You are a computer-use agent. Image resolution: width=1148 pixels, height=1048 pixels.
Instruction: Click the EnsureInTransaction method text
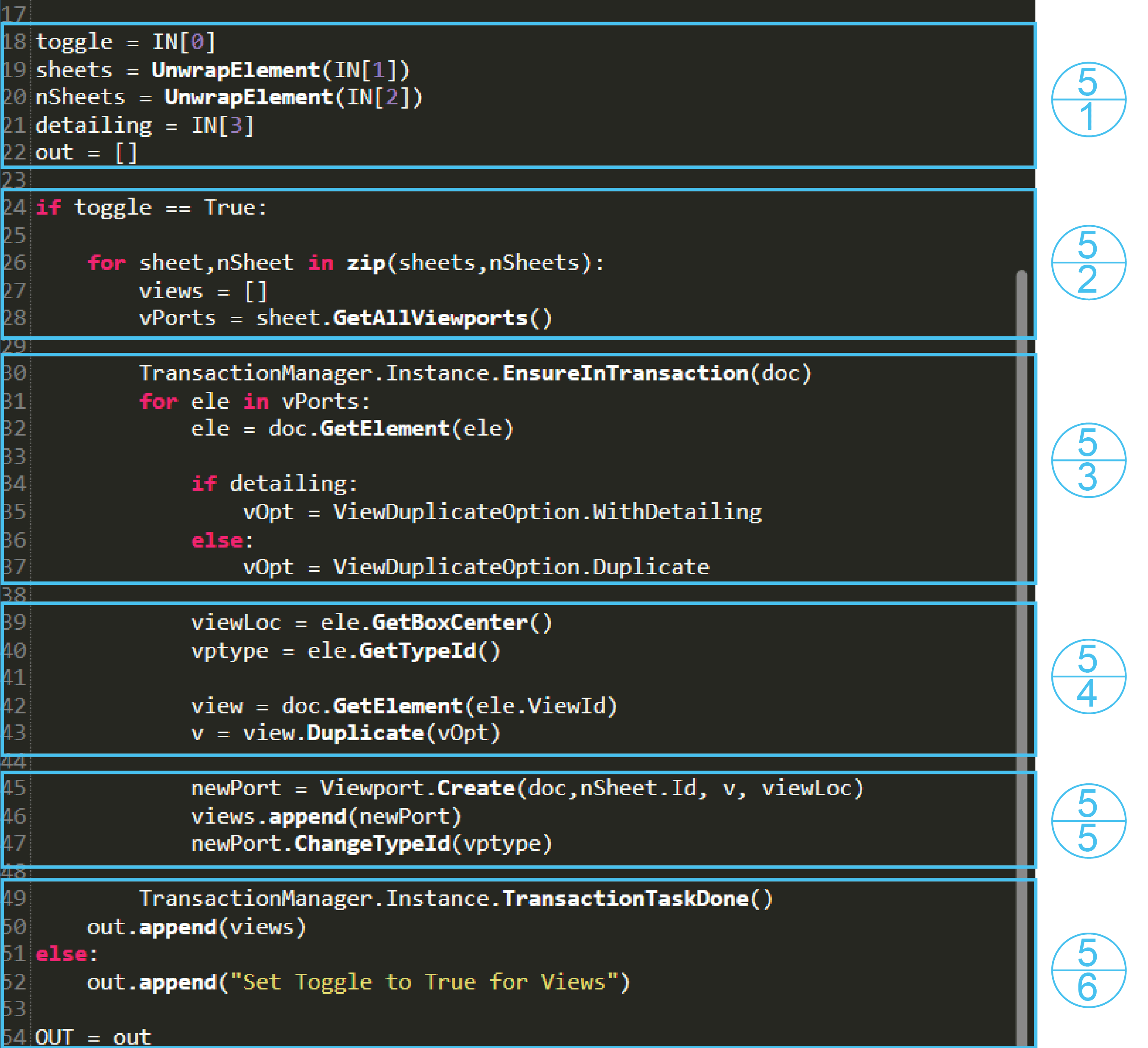(x=625, y=373)
